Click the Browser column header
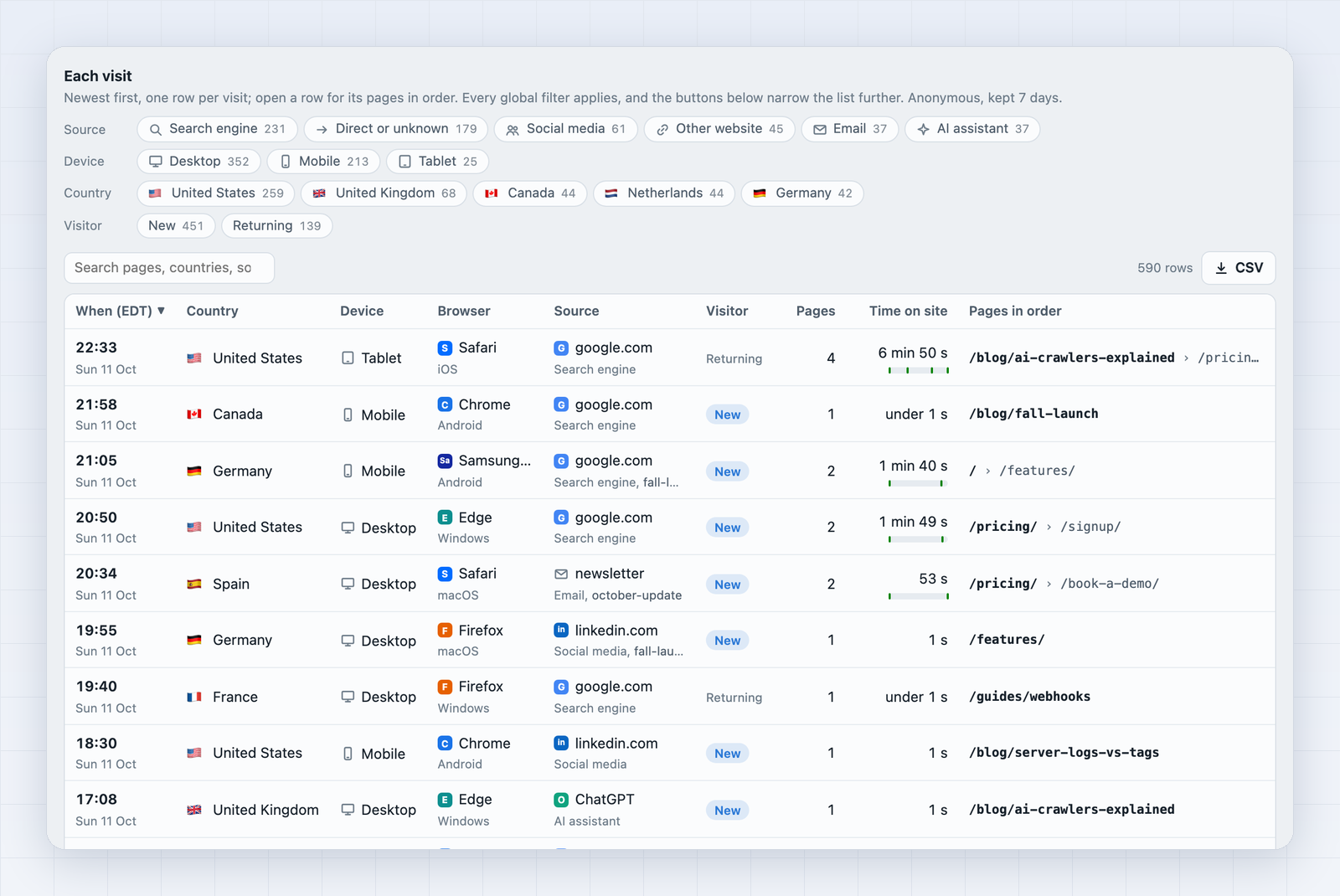The image size is (1340, 896). [463, 311]
